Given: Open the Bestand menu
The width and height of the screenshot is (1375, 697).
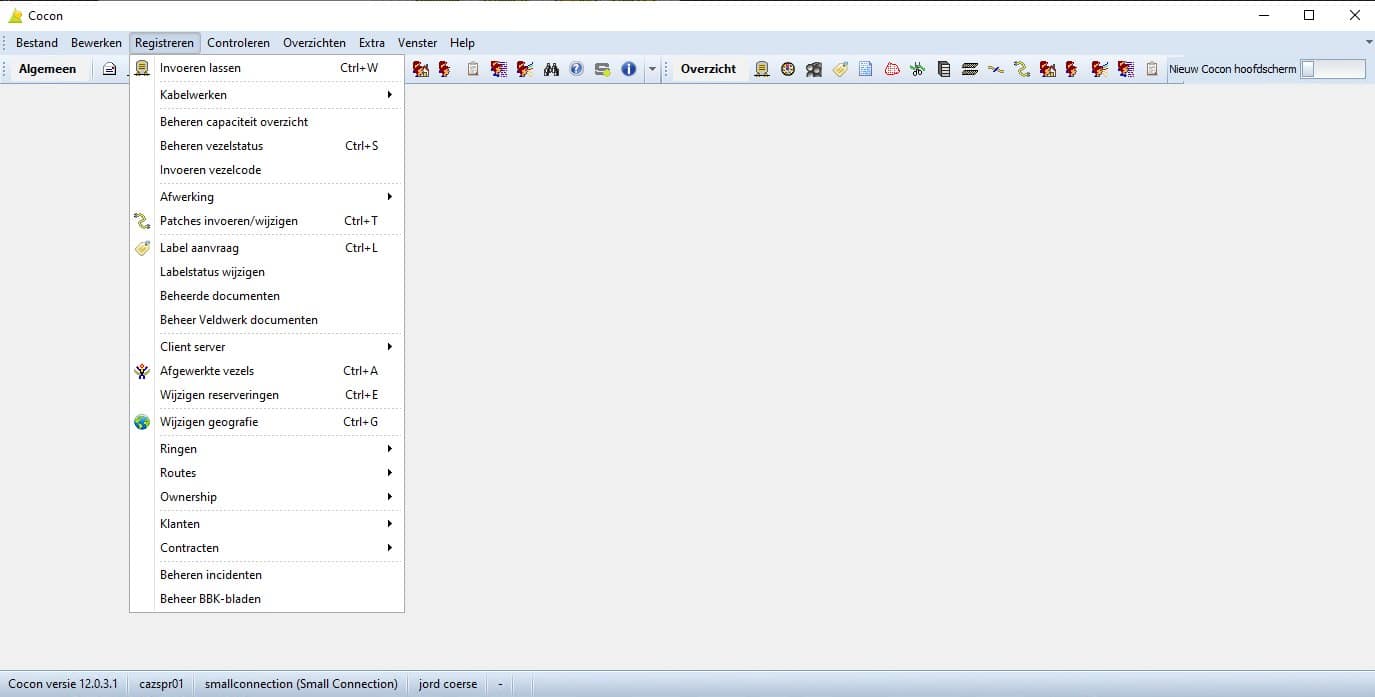Looking at the screenshot, I should (x=37, y=43).
